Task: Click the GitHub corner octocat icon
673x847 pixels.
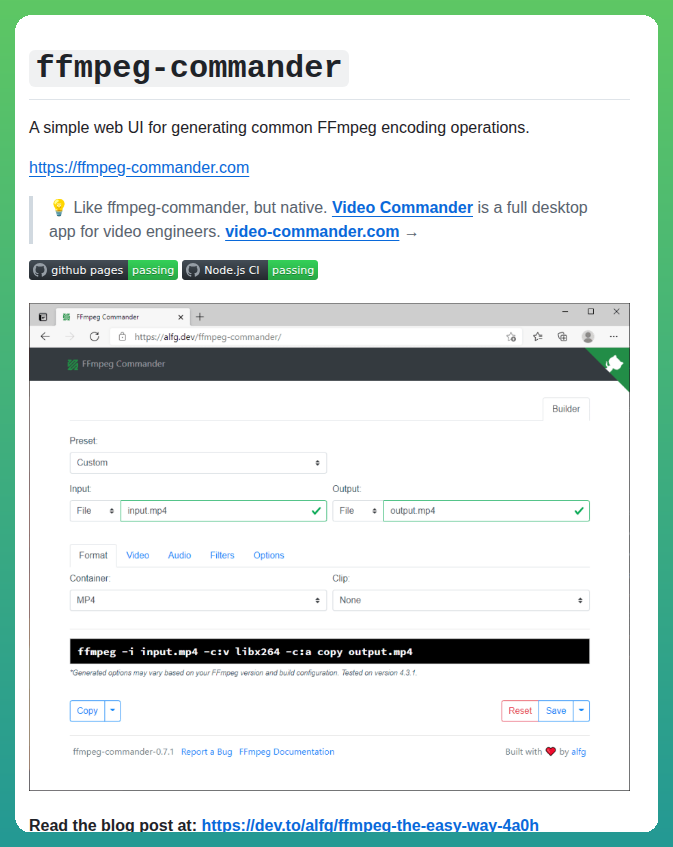Action: point(614,364)
